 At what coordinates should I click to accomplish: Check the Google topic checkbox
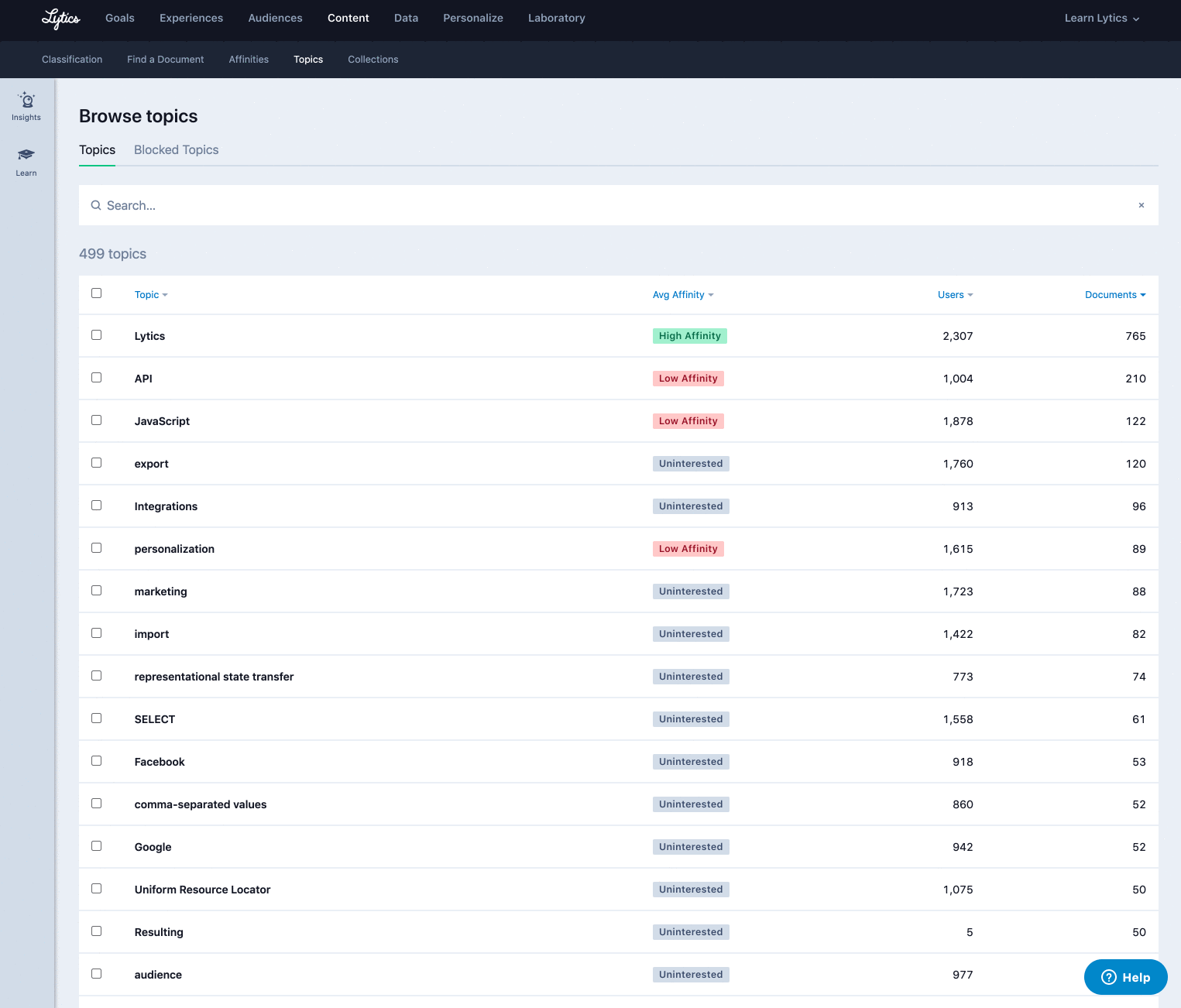(x=97, y=846)
